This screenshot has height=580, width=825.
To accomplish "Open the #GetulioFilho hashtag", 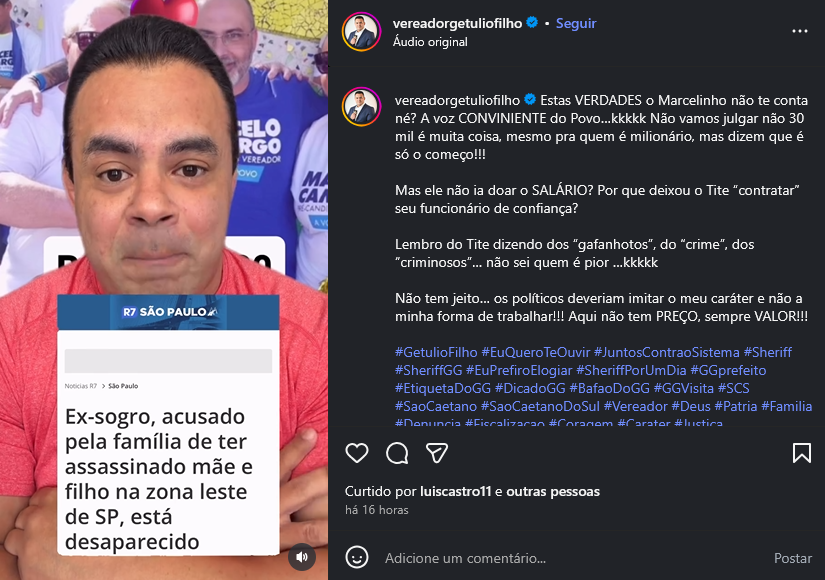I will [436, 352].
